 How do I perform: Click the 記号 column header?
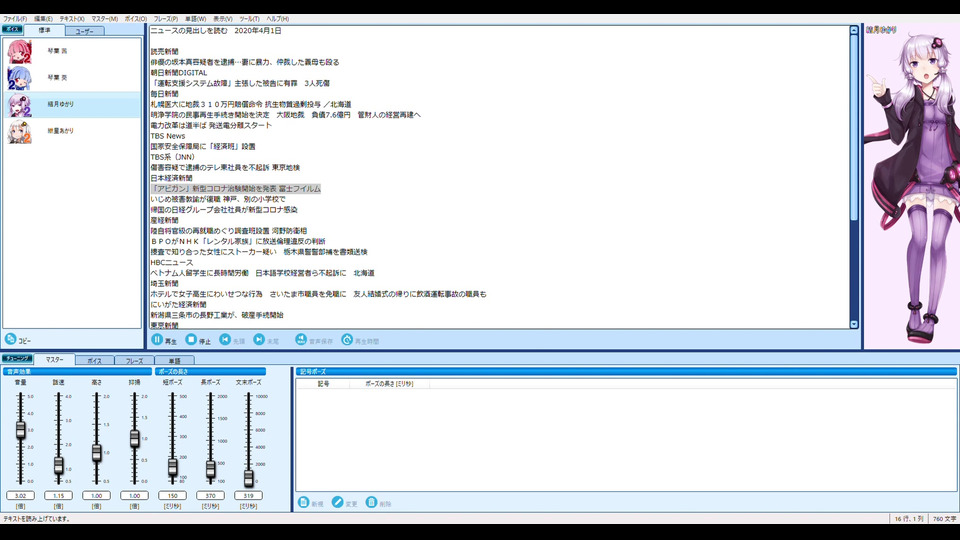323,384
